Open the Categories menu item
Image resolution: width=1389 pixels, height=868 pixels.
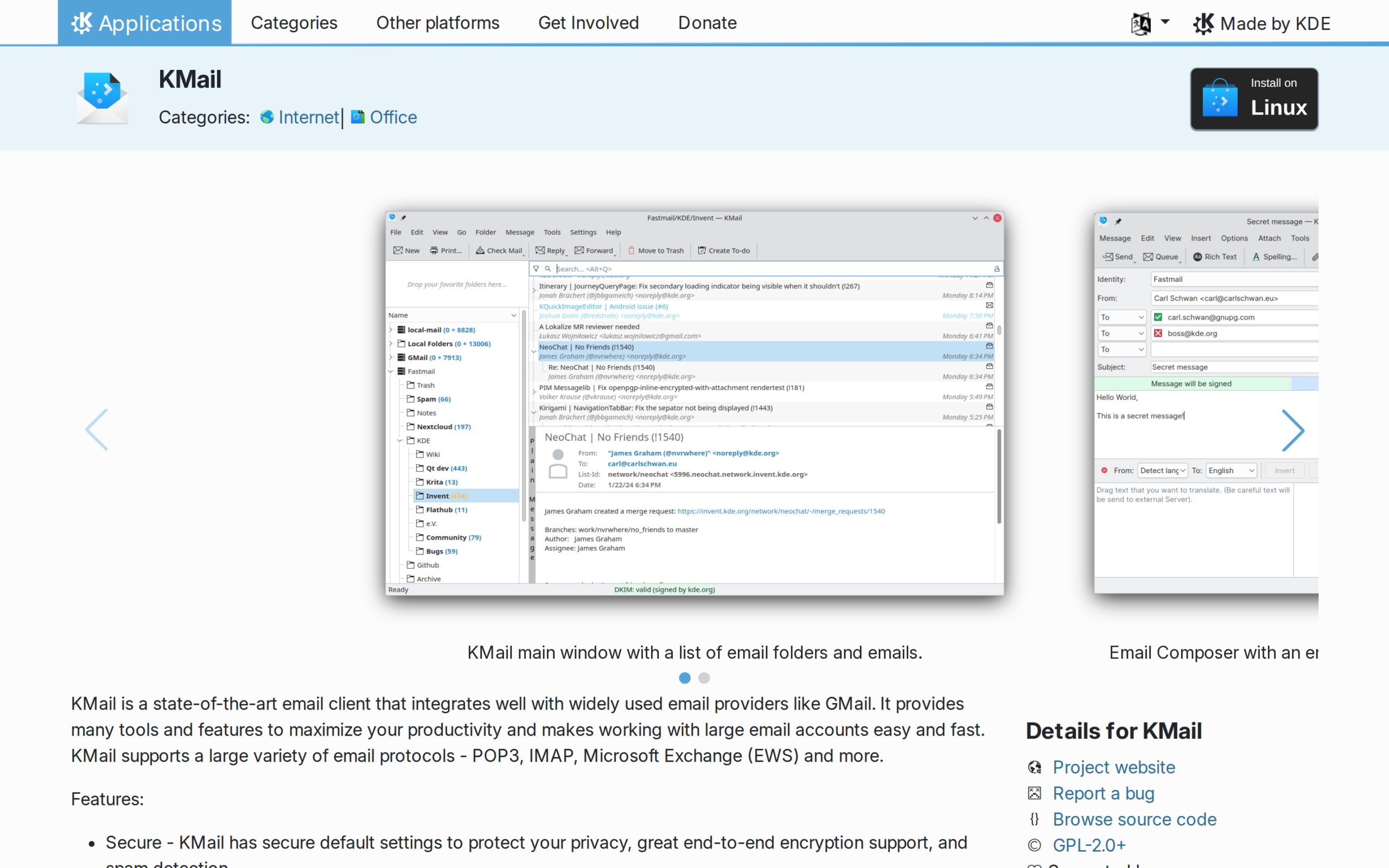pos(294,23)
